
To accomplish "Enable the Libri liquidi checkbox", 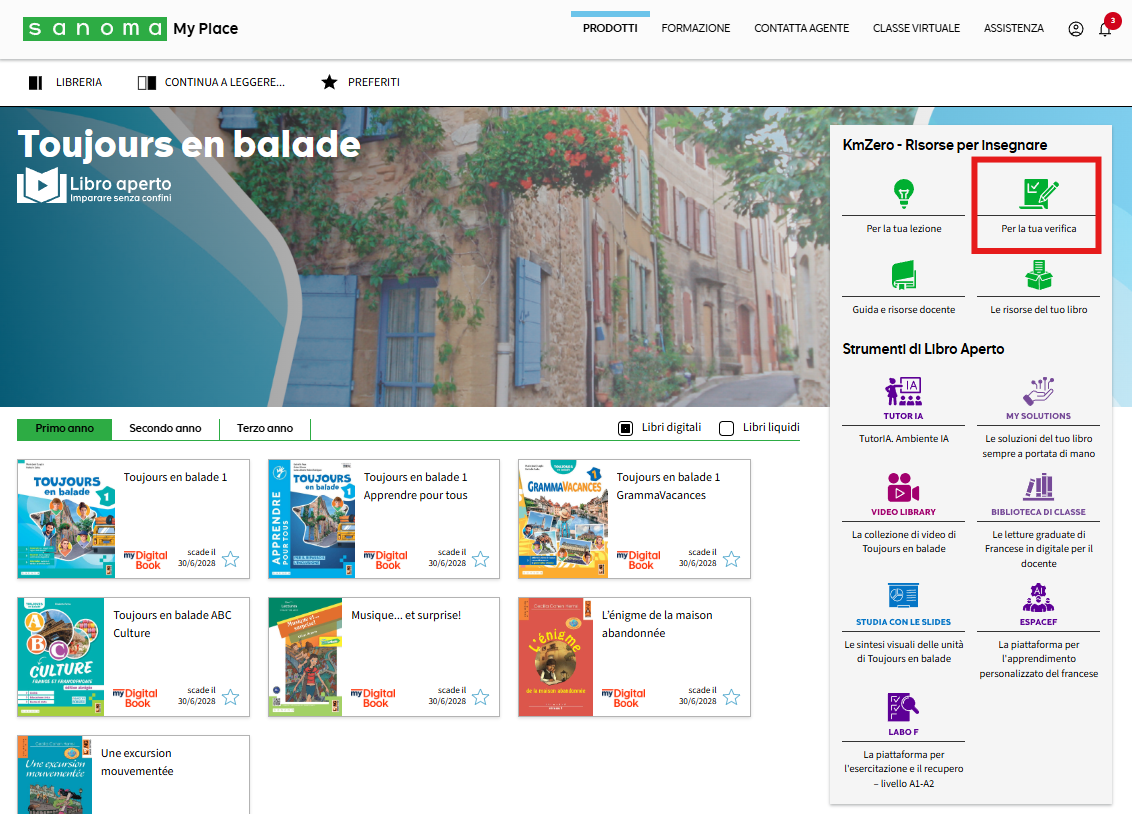I will pyautogui.click(x=726, y=429).
